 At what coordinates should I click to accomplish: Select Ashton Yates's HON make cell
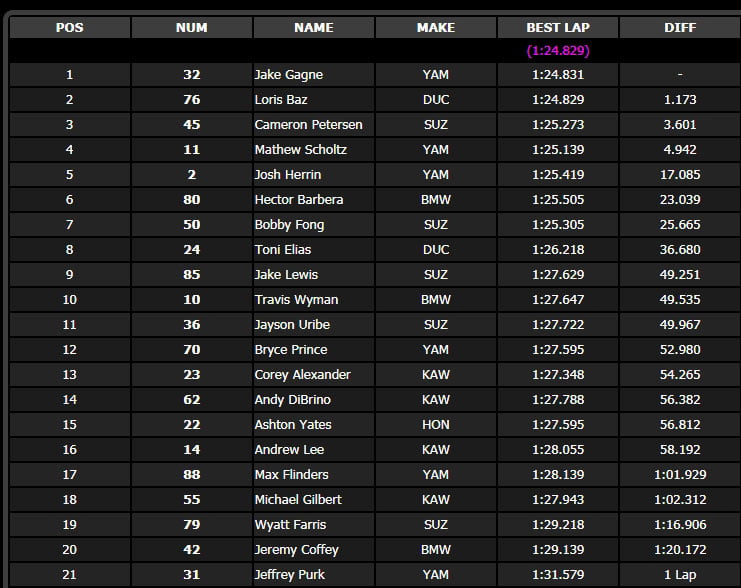pyautogui.click(x=436, y=424)
